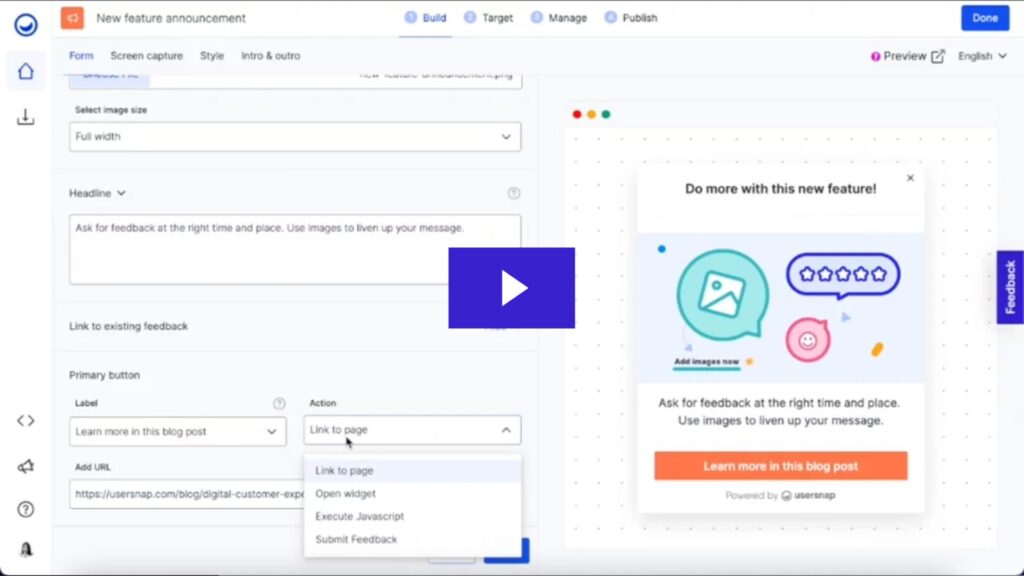Choose Execute Javascript option

pyautogui.click(x=360, y=517)
